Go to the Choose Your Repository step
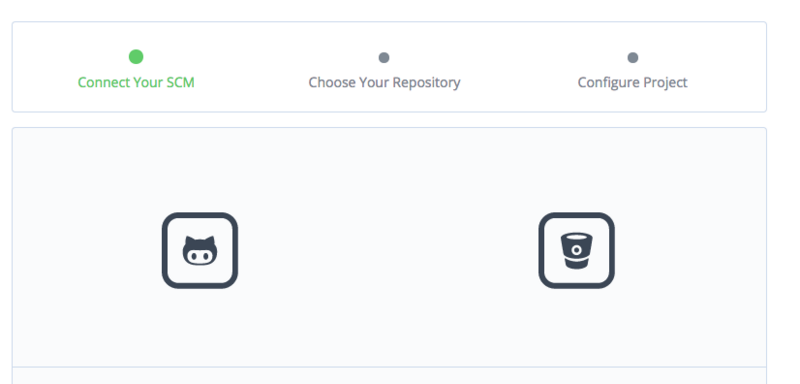 (x=384, y=82)
